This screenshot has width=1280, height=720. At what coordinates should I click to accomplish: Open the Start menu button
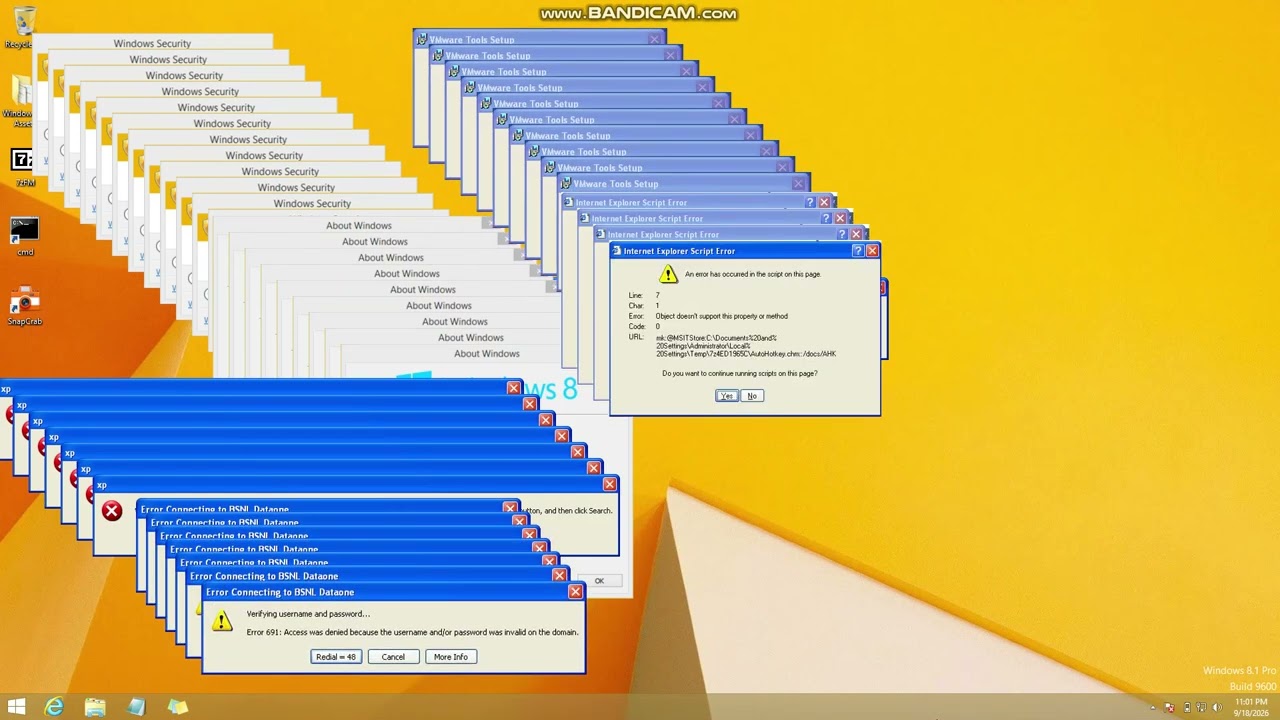click(17, 707)
